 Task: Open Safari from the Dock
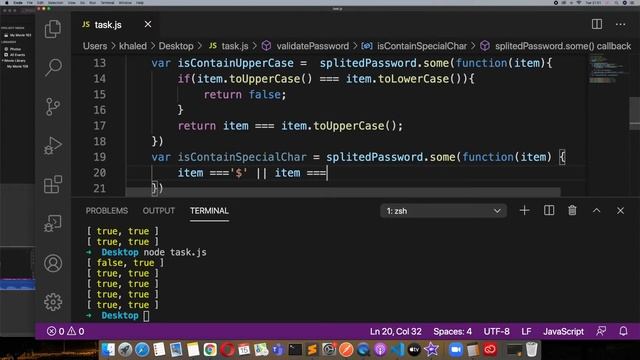[x=142, y=349]
